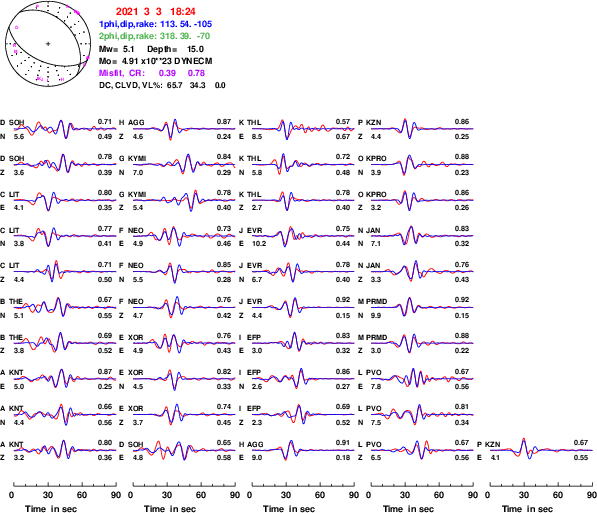The width and height of the screenshot is (597, 513).
Task: Click the DC, CLVD, VL% percentages line
Action: (x=162, y=85)
